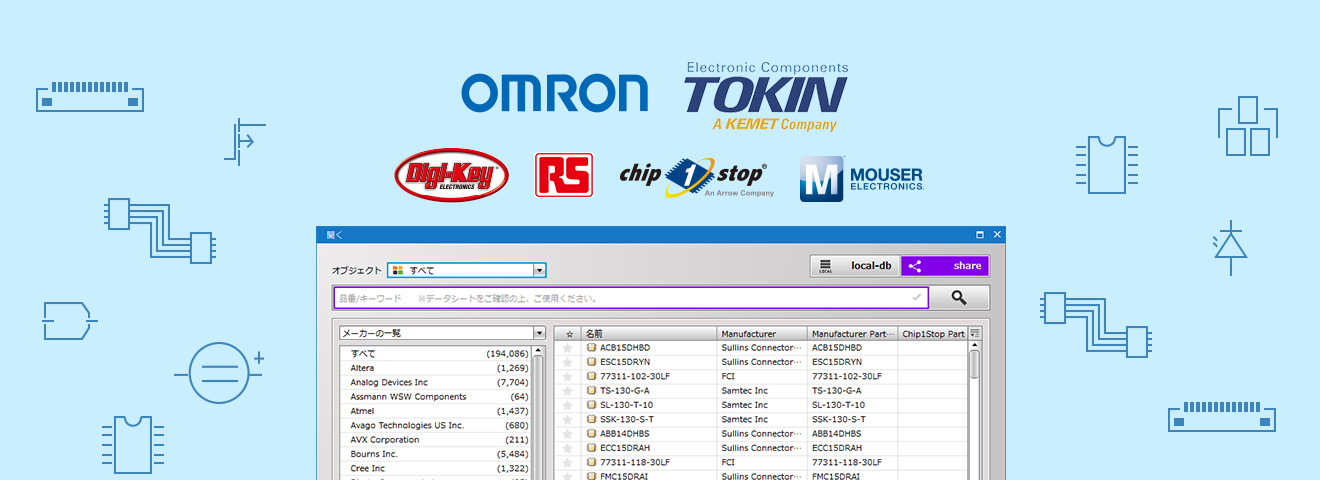
Task: Toggle favorite star for SSK-130-S-T
Action: (568, 419)
